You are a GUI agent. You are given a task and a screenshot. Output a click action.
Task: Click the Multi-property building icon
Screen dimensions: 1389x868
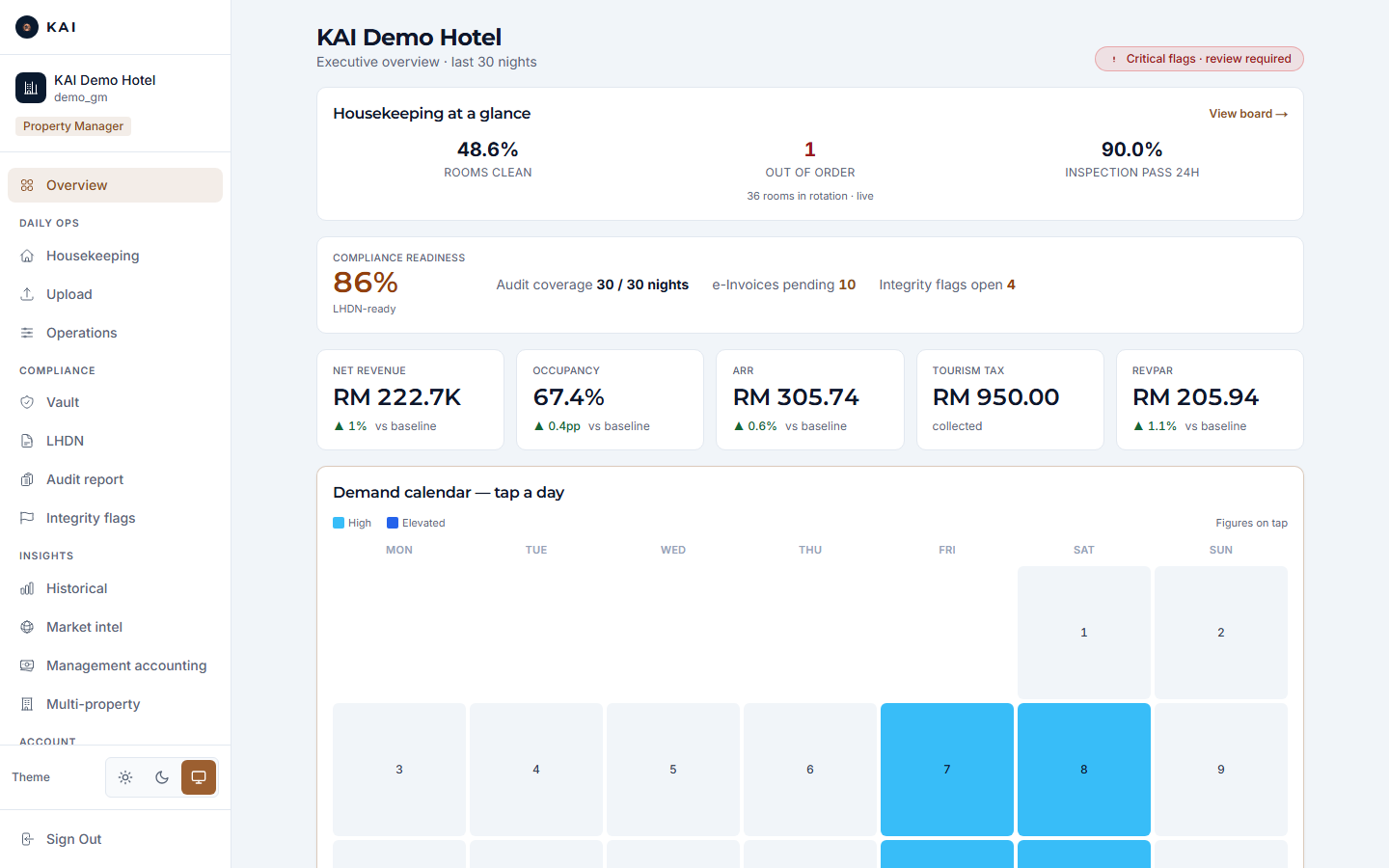[27, 704]
